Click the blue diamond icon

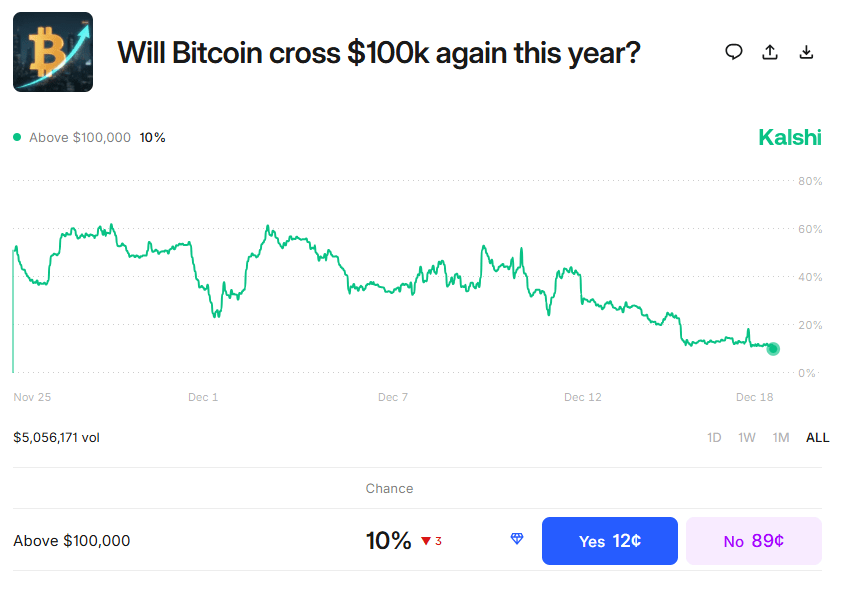[516, 540]
